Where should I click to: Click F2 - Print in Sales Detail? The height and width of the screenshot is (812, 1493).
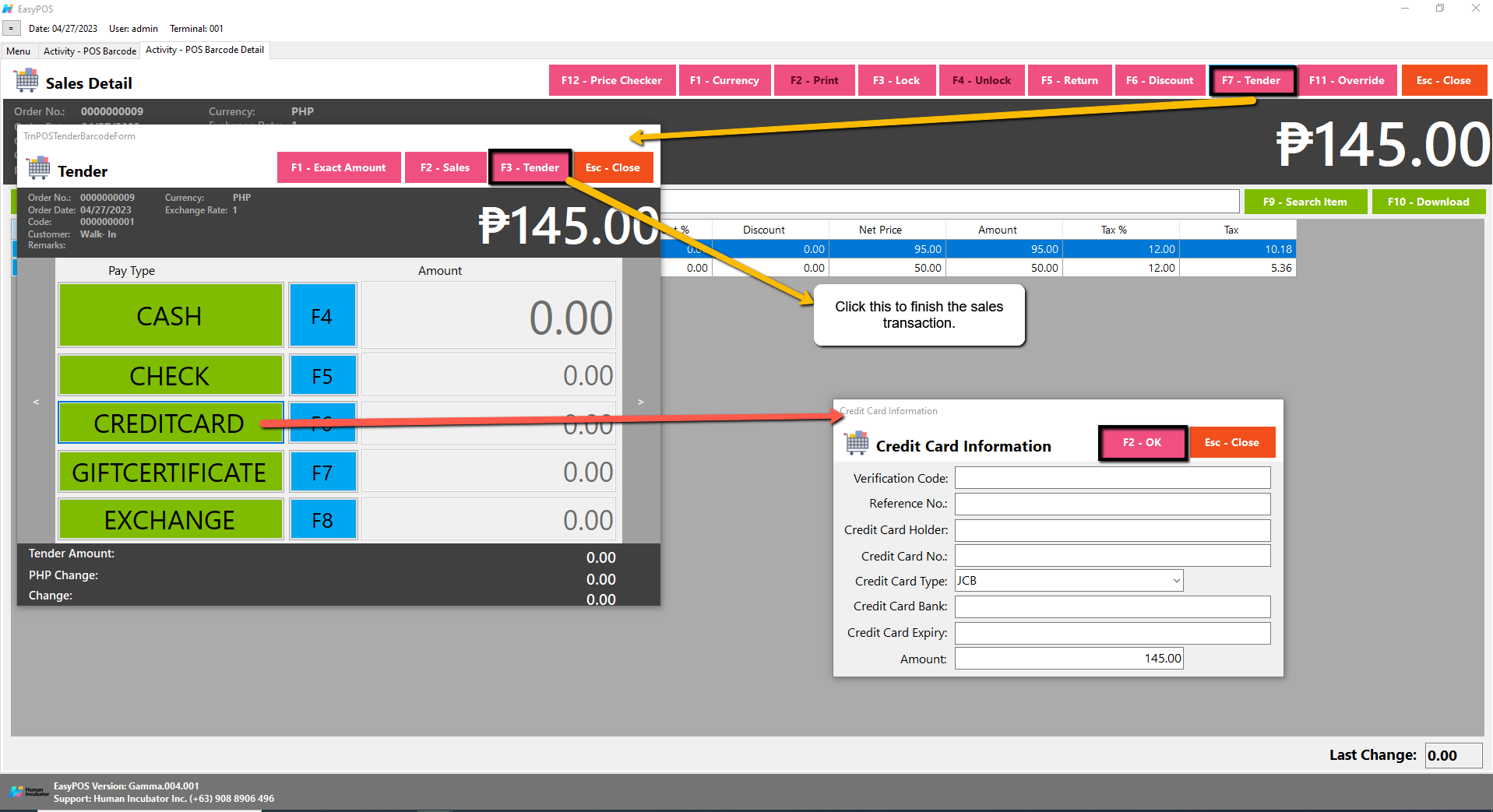pos(815,80)
